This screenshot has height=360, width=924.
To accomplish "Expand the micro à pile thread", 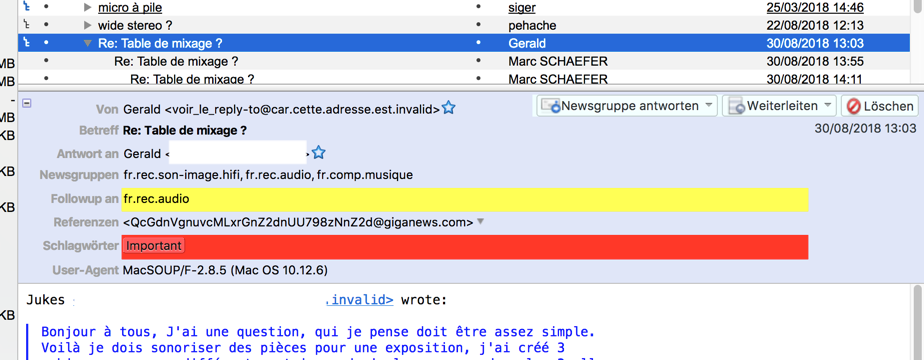I will point(88,8).
